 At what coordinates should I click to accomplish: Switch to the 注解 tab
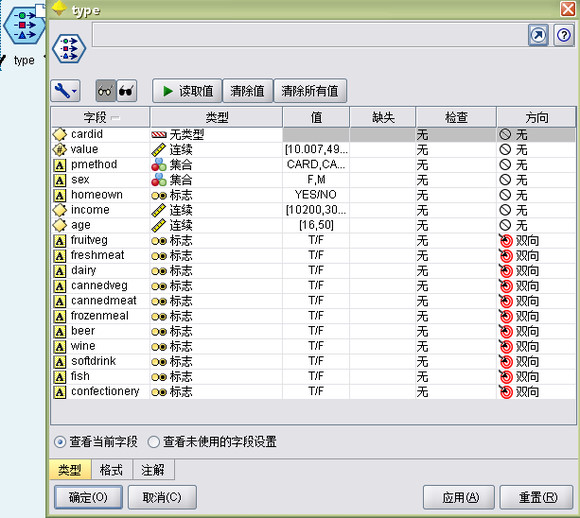click(x=153, y=470)
